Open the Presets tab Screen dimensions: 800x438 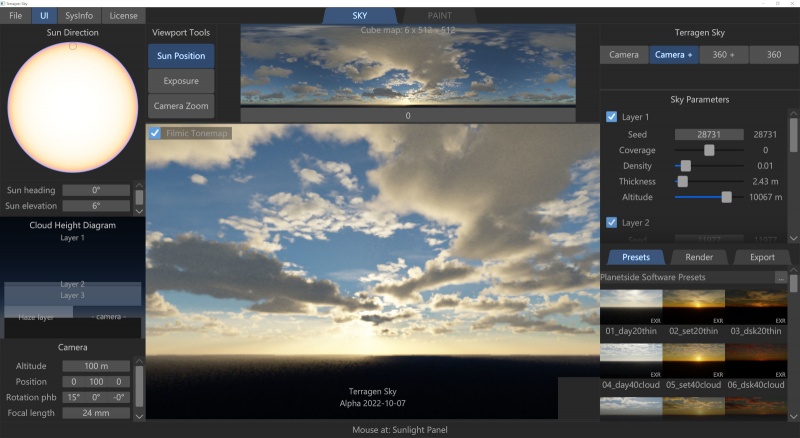(x=636, y=257)
